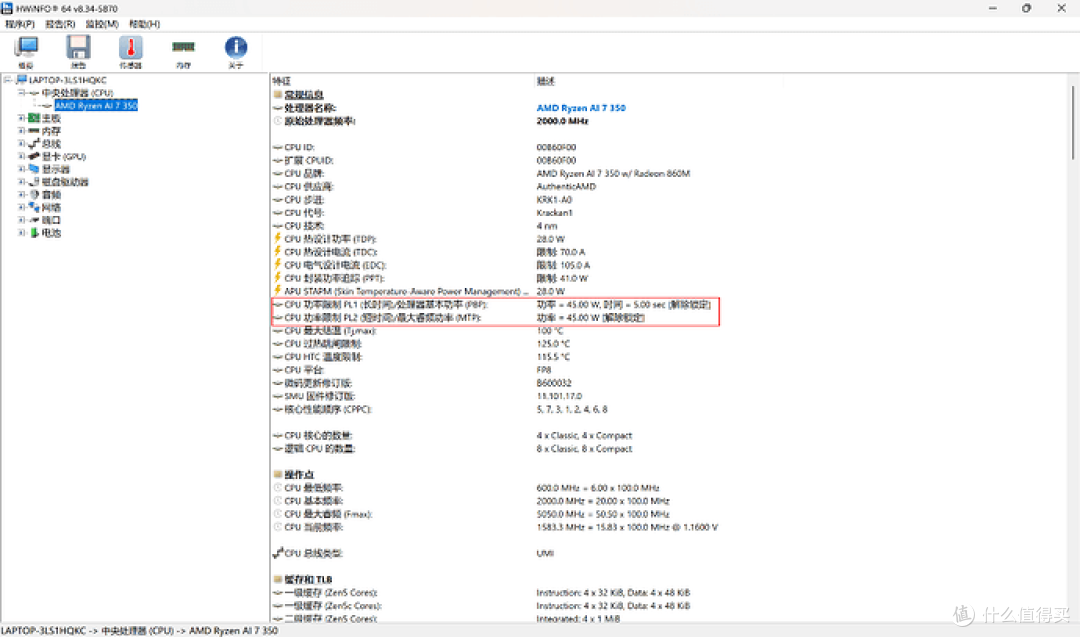The image size is (1080, 637).
Task: Click the lightning icon on CPU 热设计功率 (TDP) row
Action: coord(278,238)
